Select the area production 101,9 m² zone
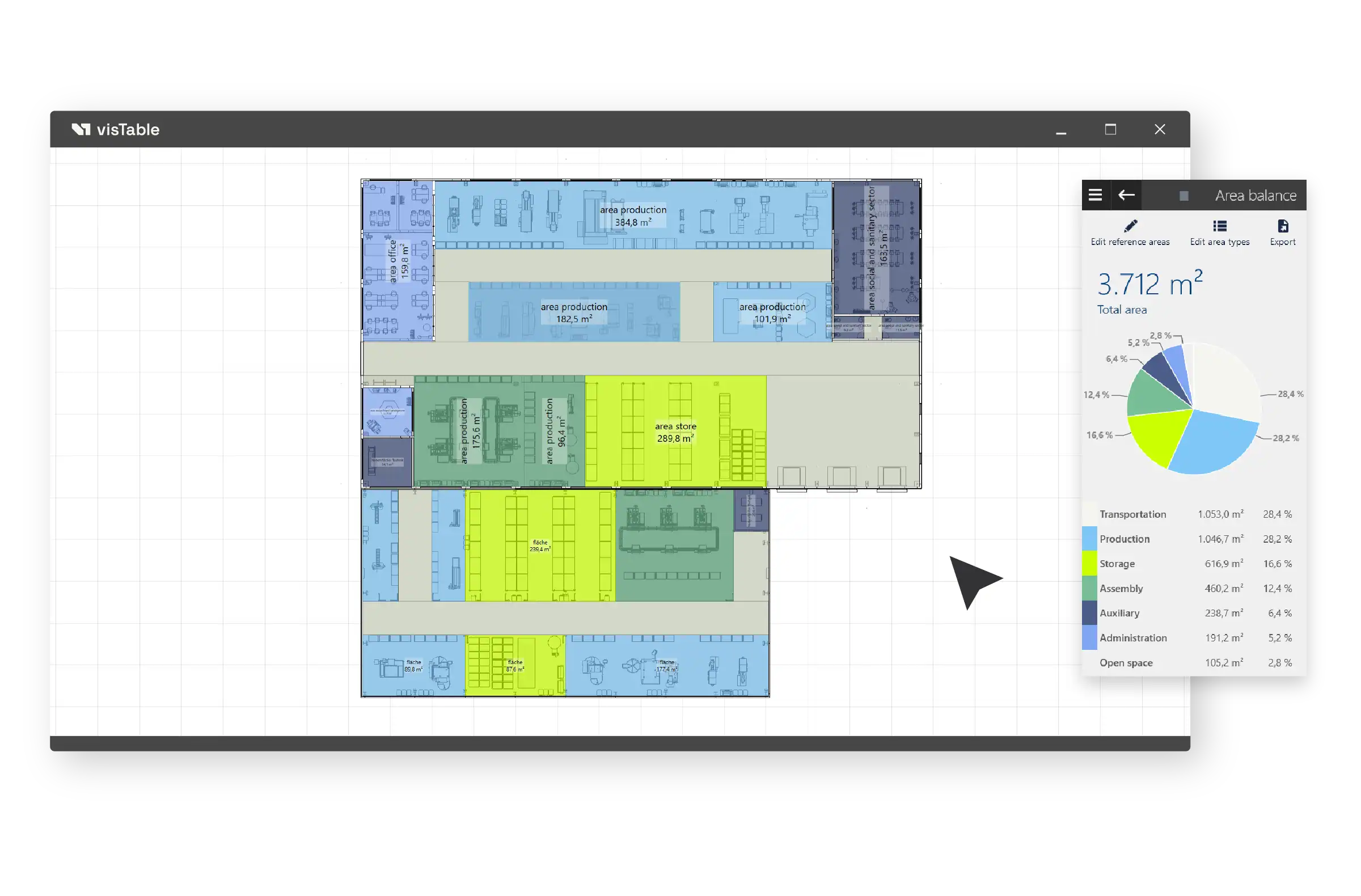Screen dimensions: 1361x896 click(x=771, y=312)
